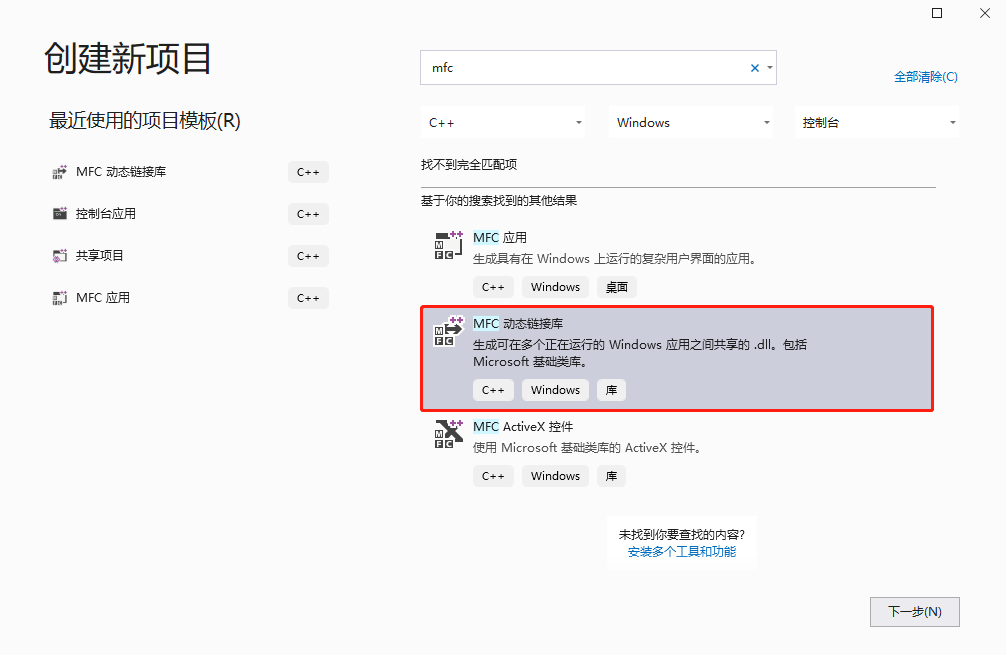Click the MFC 应用 icon in recent templates
The image size is (1006, 655).
tap(60, 298)
